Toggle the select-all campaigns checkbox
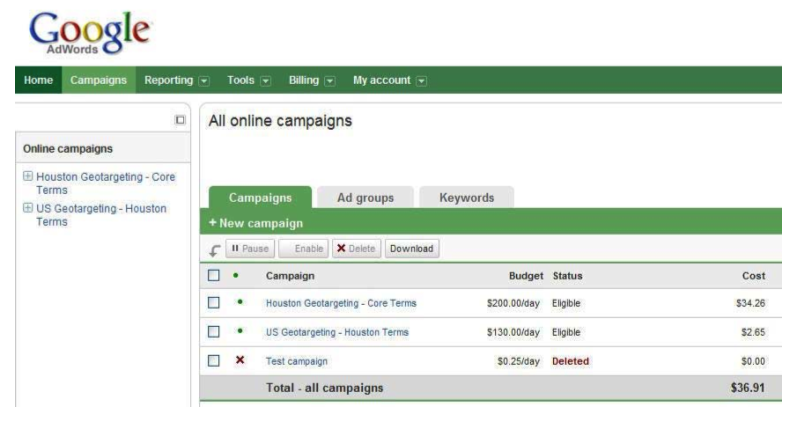Viewport: 792px width, 429px height. click(214, 275)
